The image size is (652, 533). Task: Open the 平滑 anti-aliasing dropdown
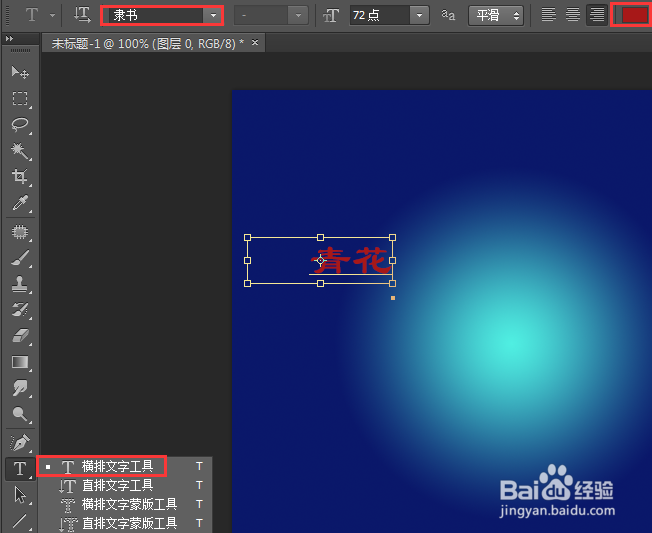click(x=496, y=15)
